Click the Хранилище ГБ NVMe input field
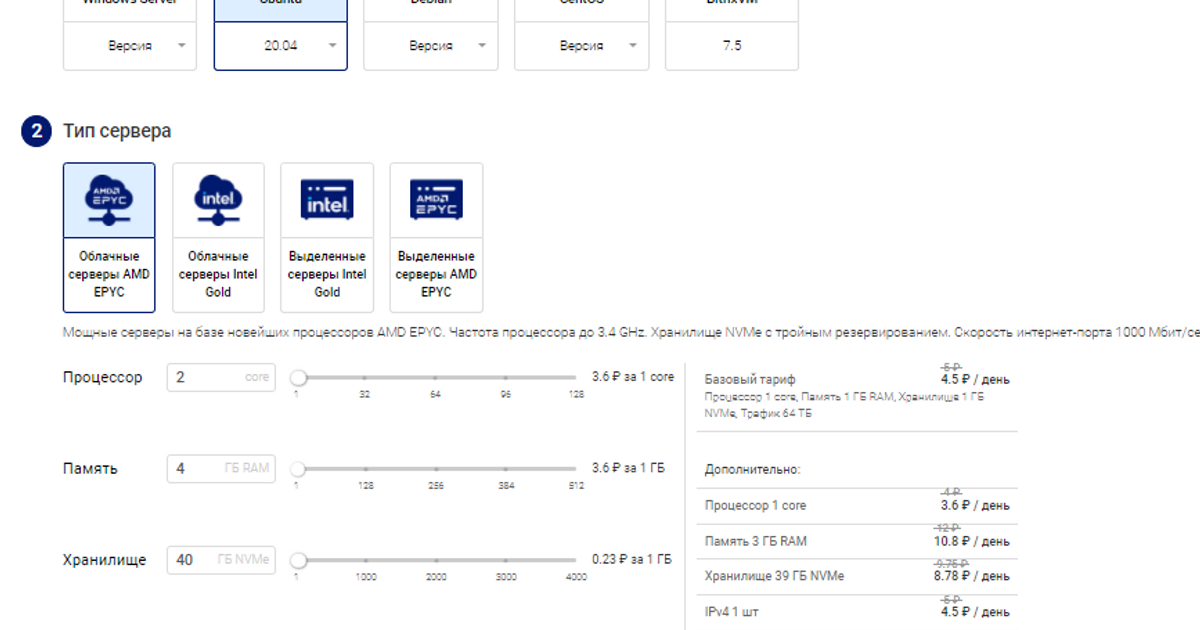The height and width of the screenshot is (630, 1200). point(221,560)
